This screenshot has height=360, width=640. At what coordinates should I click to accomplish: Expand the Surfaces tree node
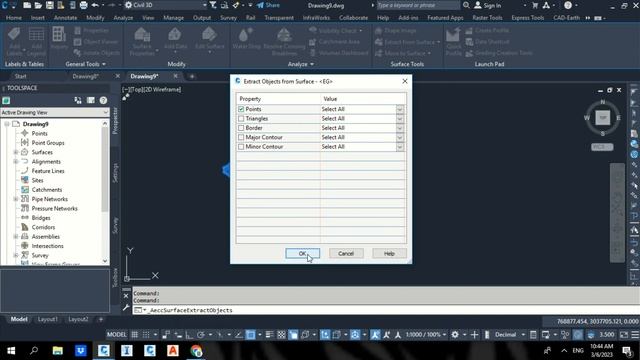[x=16, y=152]
